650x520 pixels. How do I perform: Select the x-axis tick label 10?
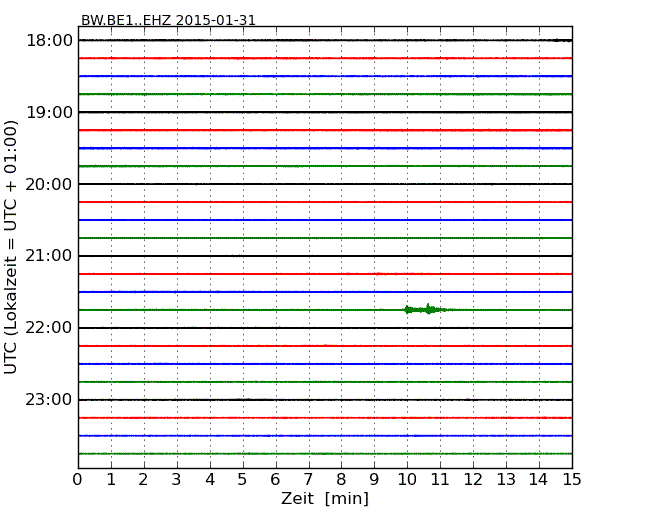tap(407, 479)
